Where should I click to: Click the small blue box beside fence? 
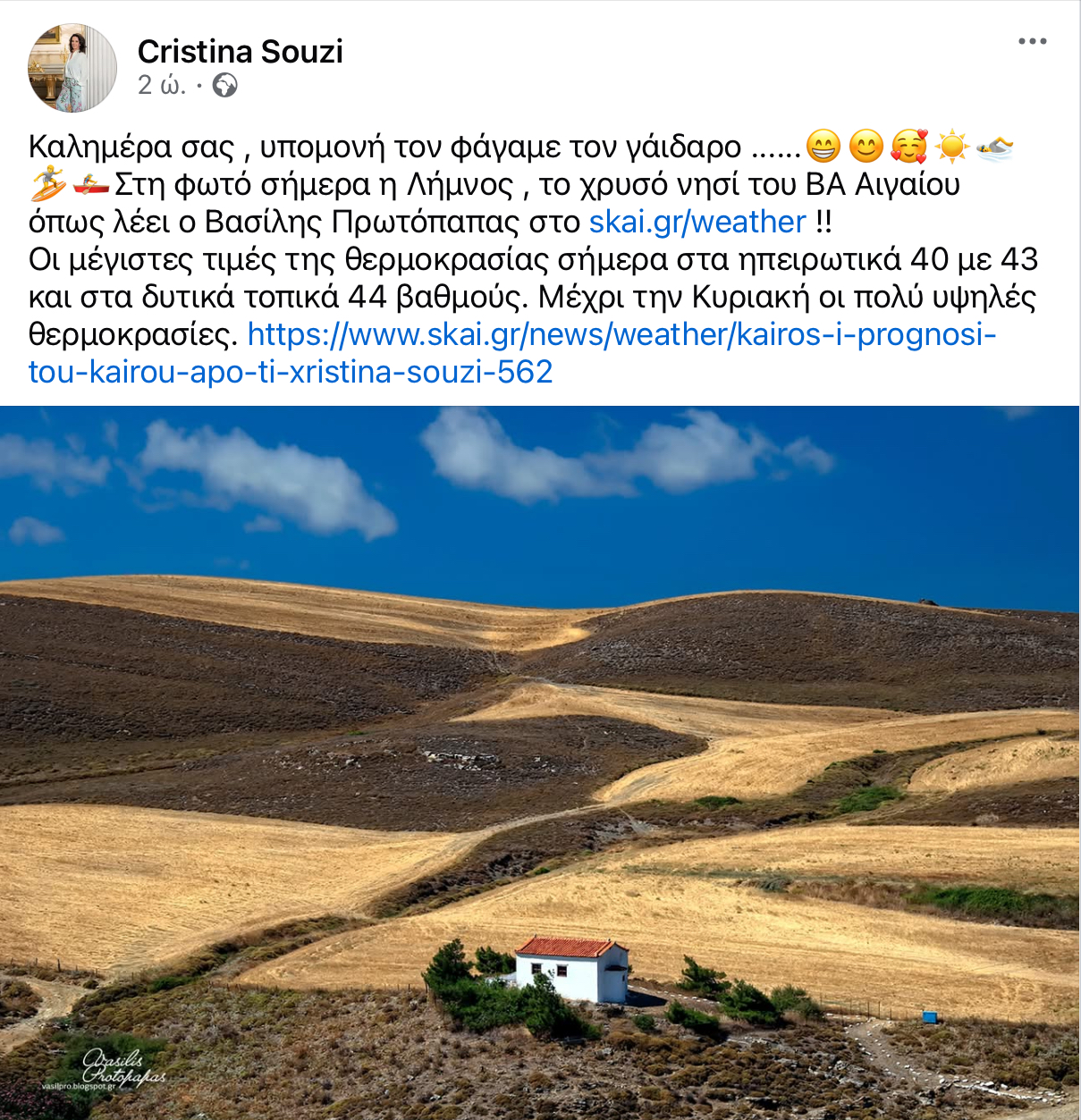click(x=928, y=1017)
